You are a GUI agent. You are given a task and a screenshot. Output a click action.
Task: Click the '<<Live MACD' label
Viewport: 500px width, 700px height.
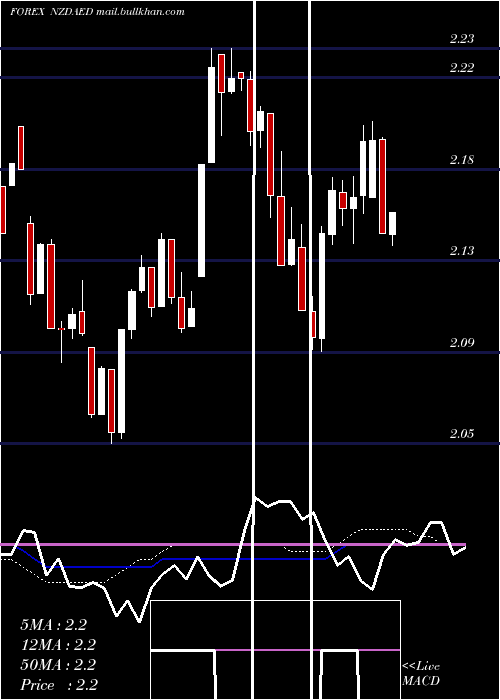click(x=421, y=673)
